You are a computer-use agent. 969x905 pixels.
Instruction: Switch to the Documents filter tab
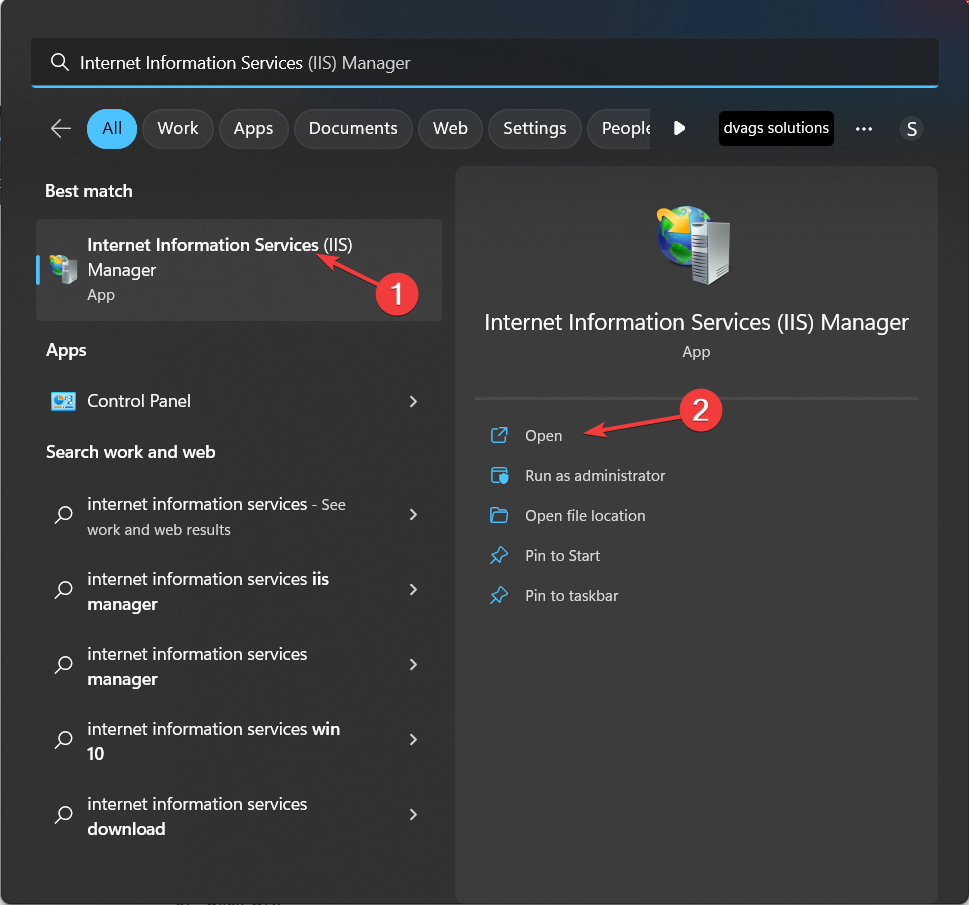pyautogui.click(x=353, y=129)
